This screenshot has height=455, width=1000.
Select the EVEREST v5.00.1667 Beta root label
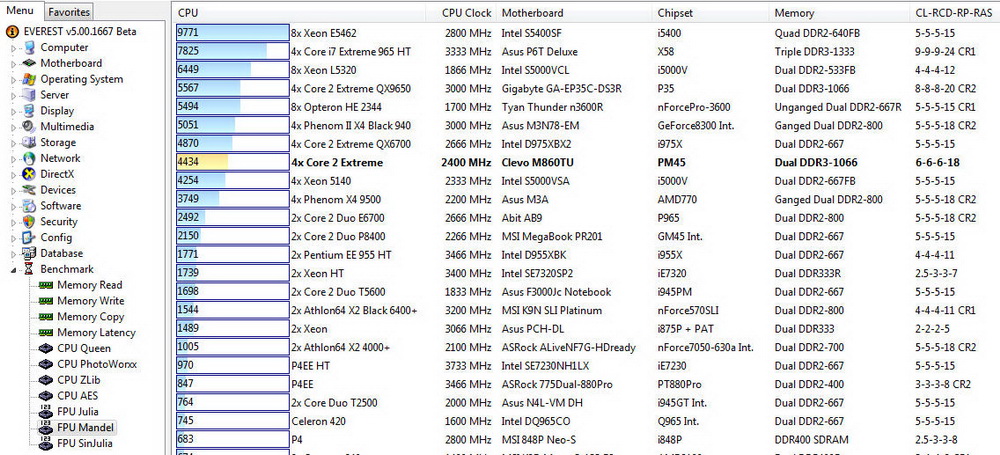80,31
